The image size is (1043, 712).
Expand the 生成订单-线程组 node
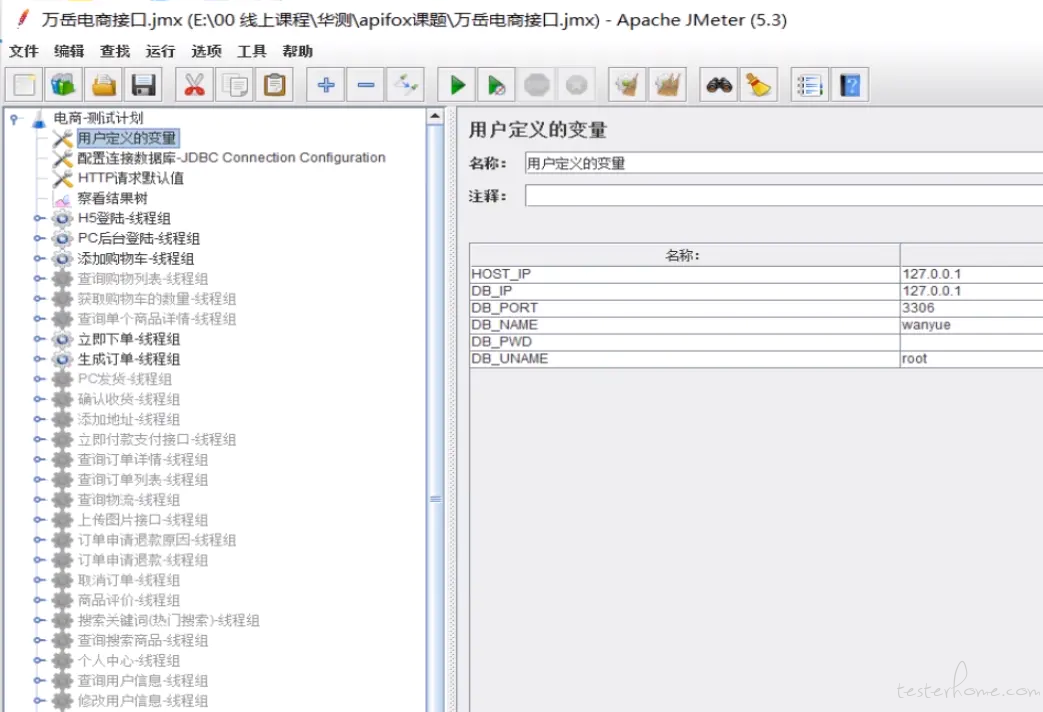point(39,359)
